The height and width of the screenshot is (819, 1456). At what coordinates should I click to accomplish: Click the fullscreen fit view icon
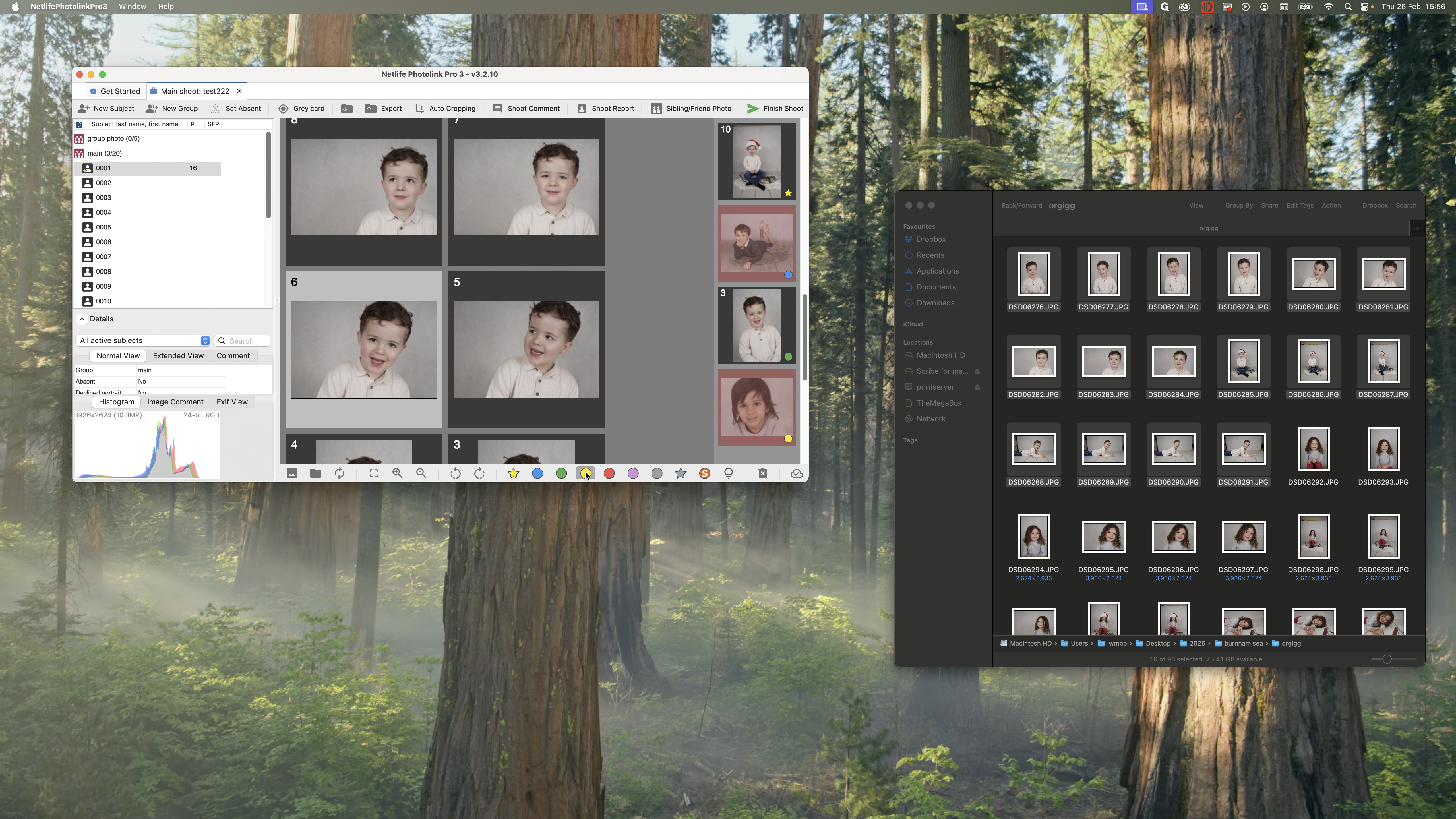click(374, 473)
